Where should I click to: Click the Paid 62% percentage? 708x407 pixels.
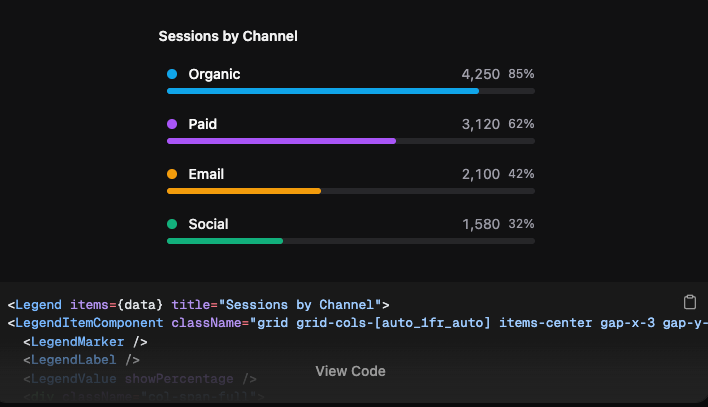[x=521, y=124]
